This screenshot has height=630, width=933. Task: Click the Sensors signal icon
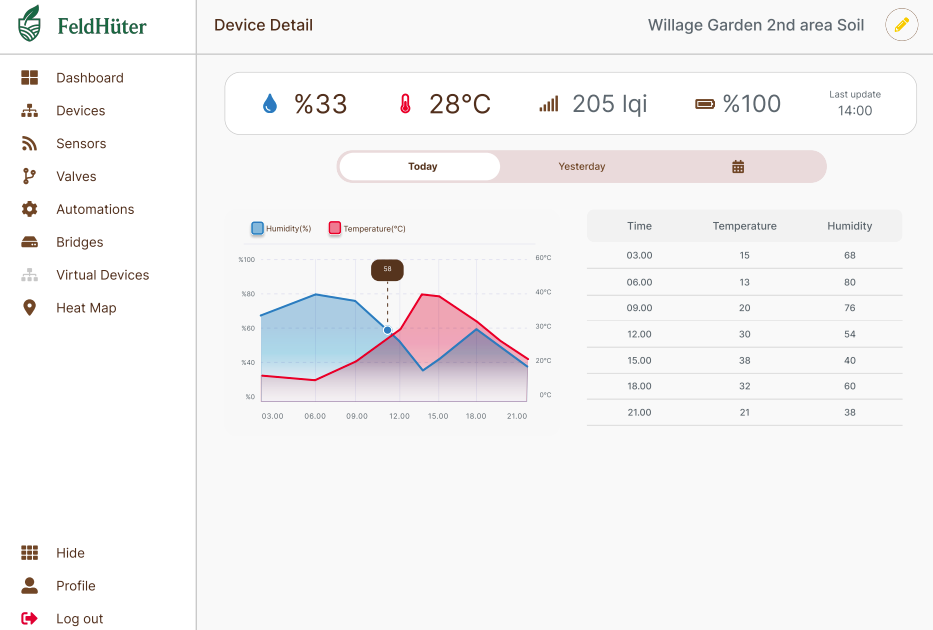point(30,144)
